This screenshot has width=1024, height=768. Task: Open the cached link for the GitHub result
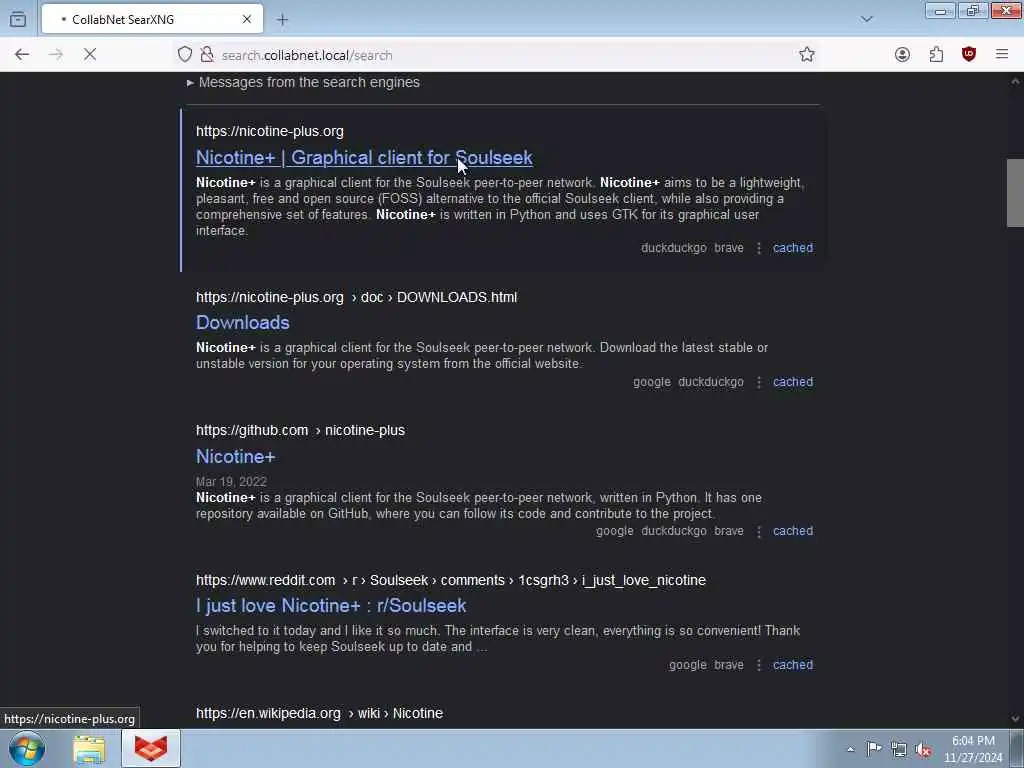[x=793, y=531]
